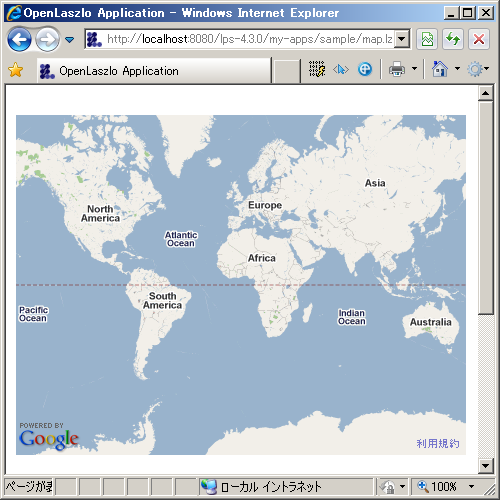Click the Local Intranet zone icon
The height and width of the screenshot is (500, 500).
(209, 487)
